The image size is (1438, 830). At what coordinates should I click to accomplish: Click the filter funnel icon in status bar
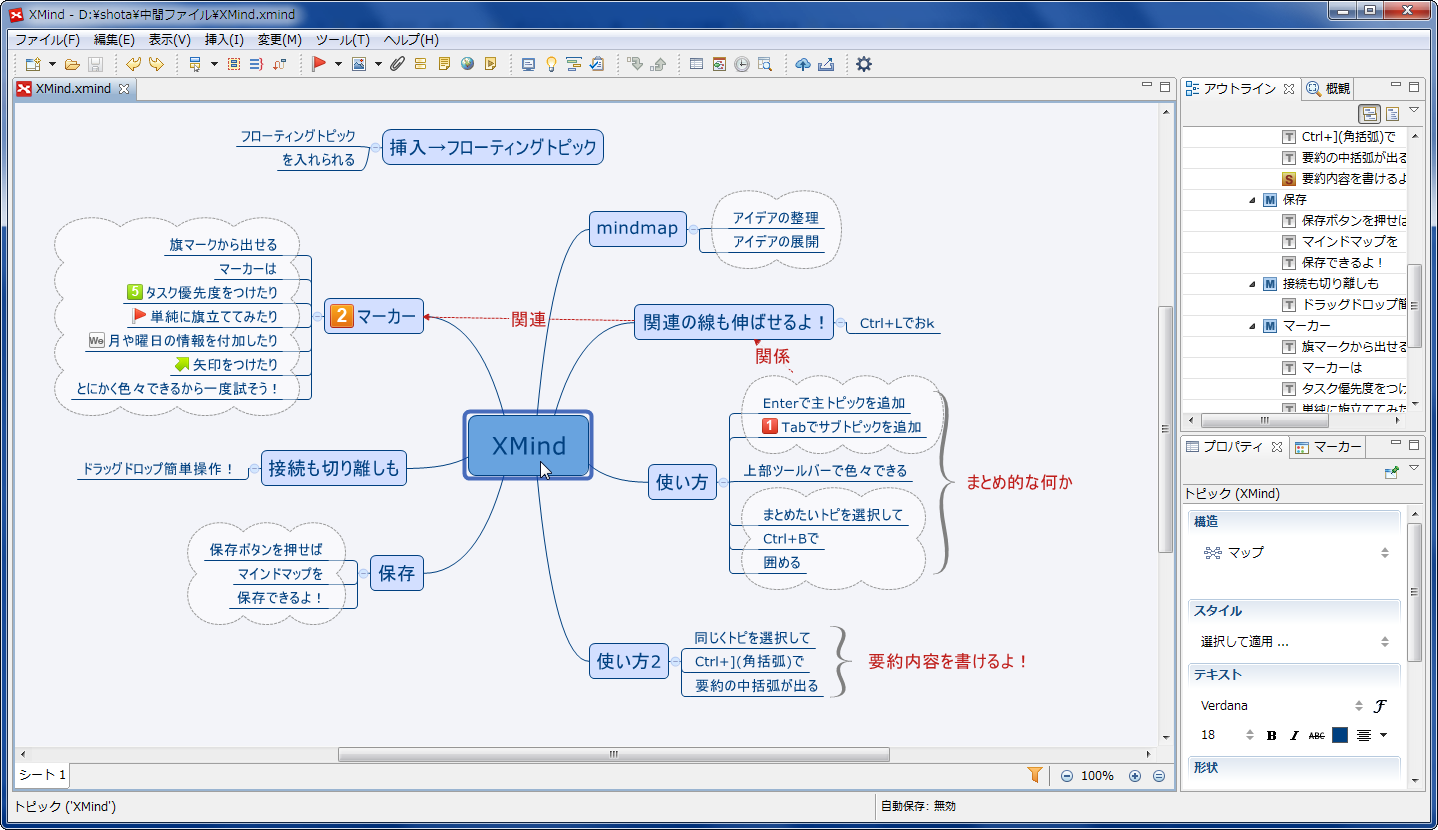point(1035,775)
